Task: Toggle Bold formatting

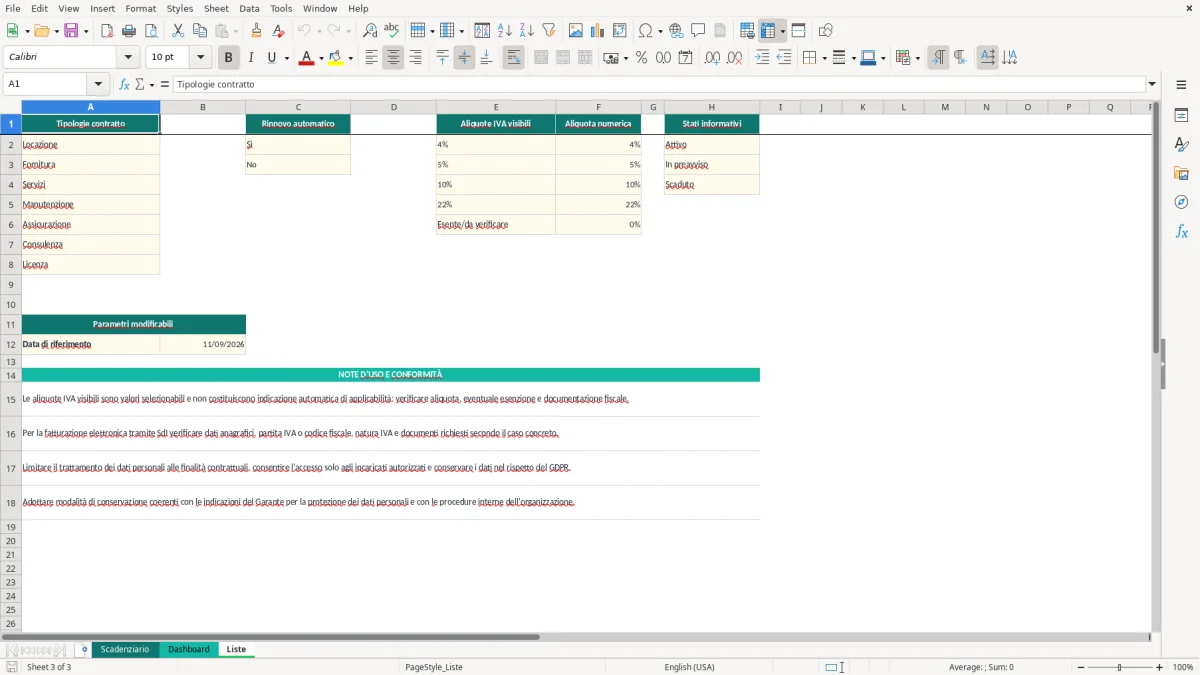Action: tap(229, 58)
